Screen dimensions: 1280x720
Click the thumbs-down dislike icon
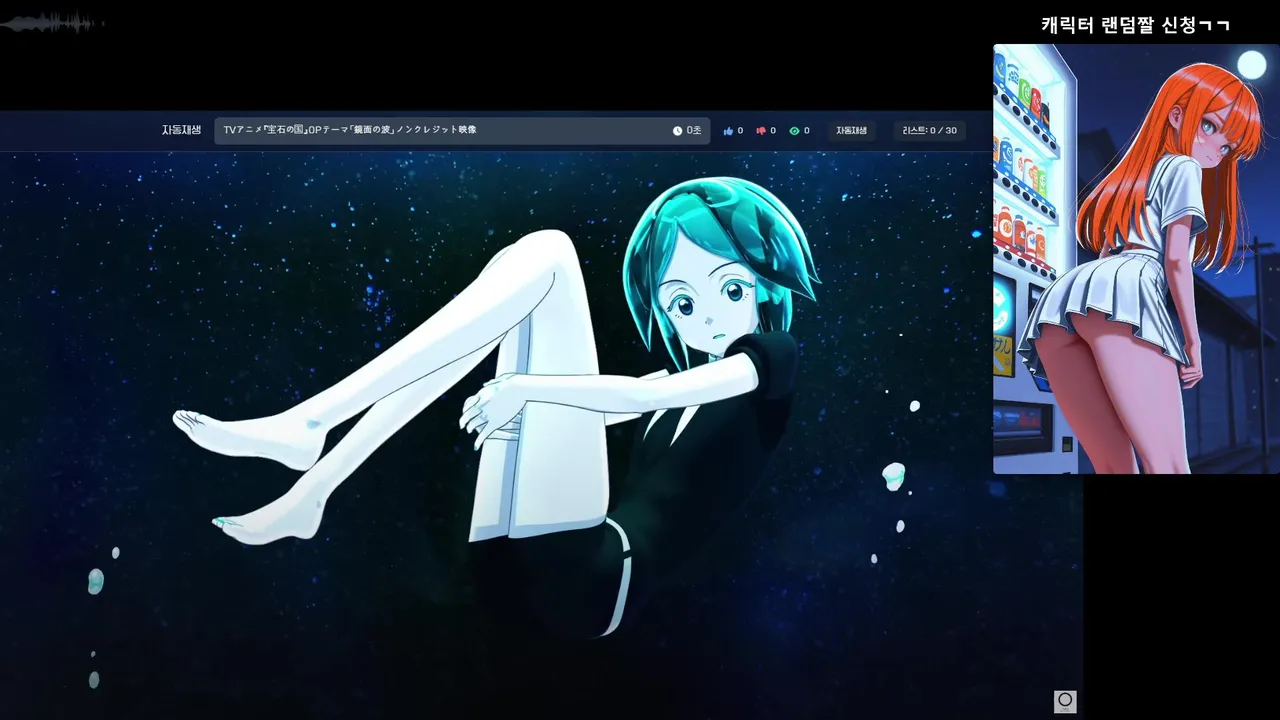(761, 131)
